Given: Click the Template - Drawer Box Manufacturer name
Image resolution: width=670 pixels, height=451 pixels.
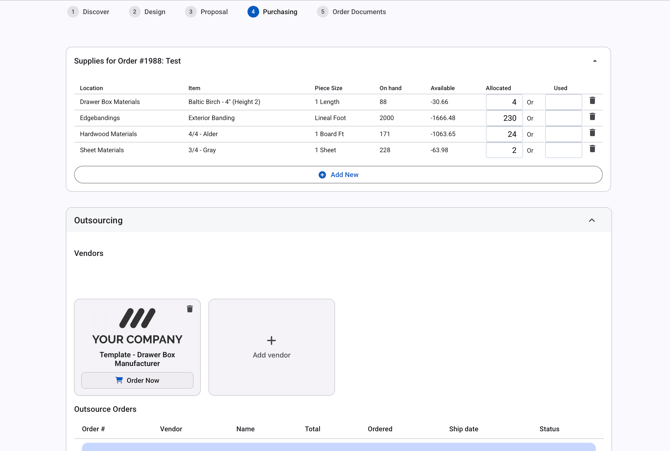Looking at the screenshot, I should tap(137, 359).
